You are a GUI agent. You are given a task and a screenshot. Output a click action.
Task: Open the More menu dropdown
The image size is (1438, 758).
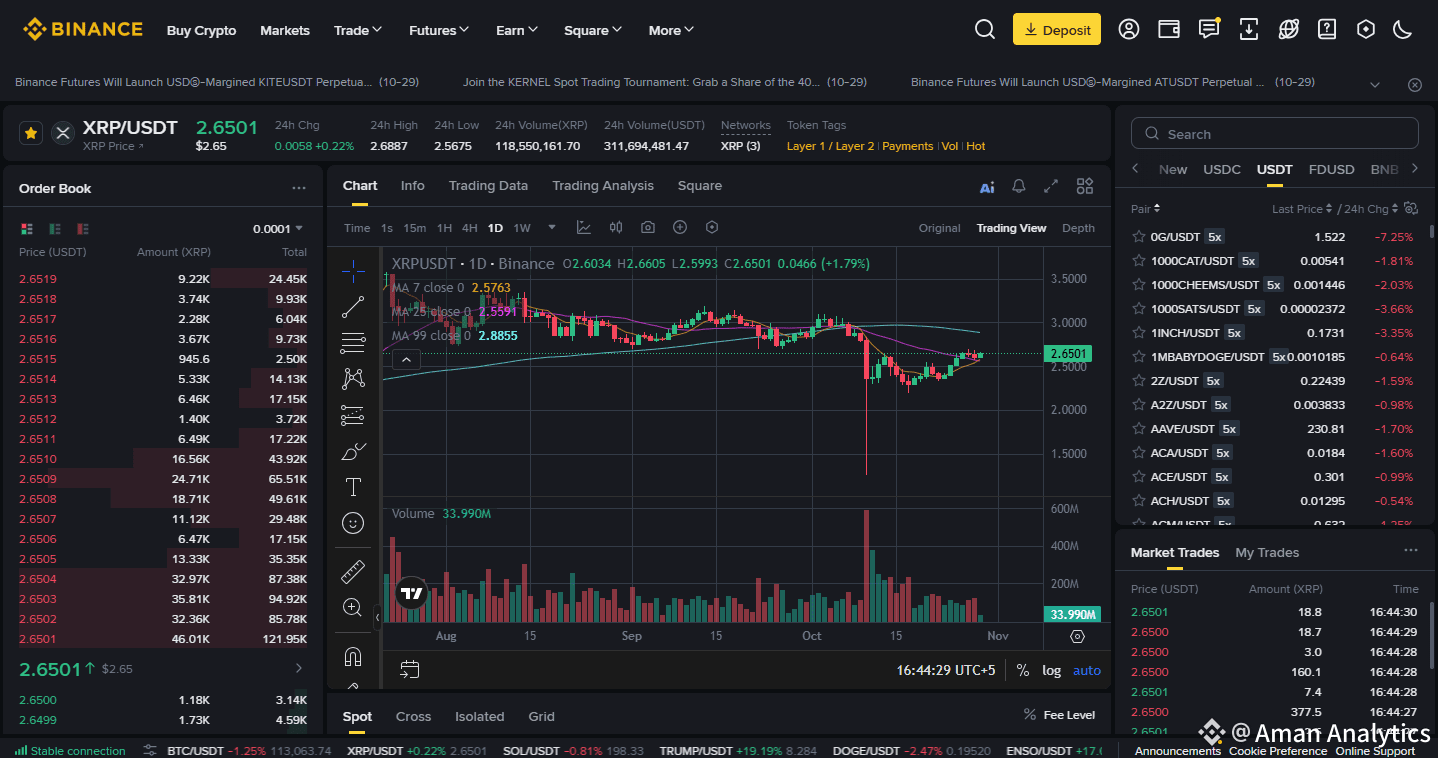coord(671,30)
